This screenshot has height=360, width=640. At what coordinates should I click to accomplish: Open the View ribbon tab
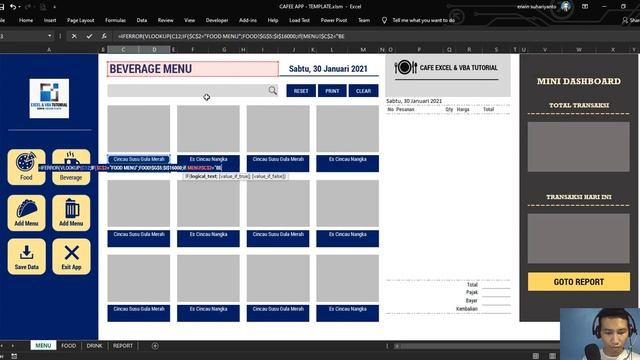(189, 20)
